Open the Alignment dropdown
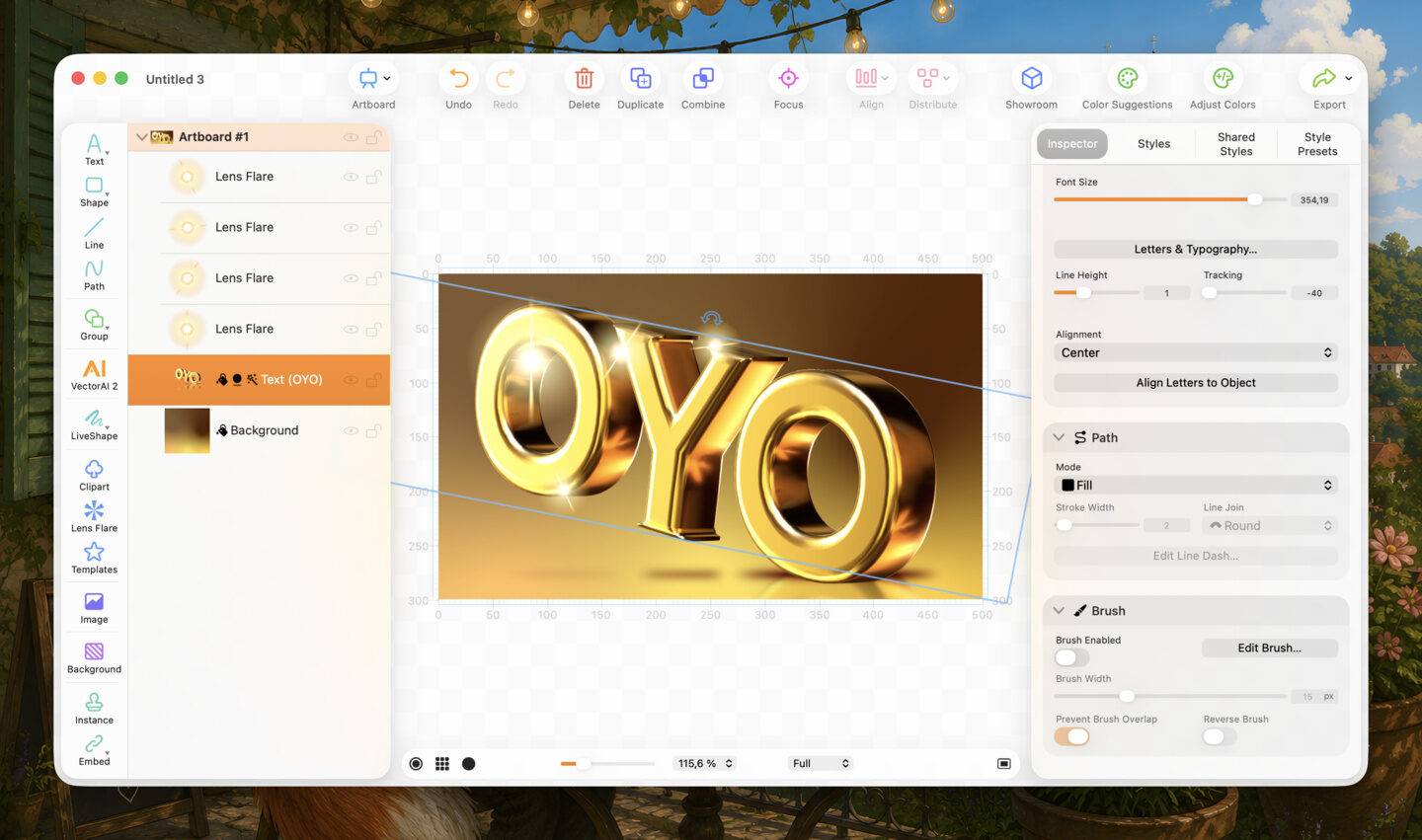Viewport: 1422px width, 840px height. point(1196,352)
